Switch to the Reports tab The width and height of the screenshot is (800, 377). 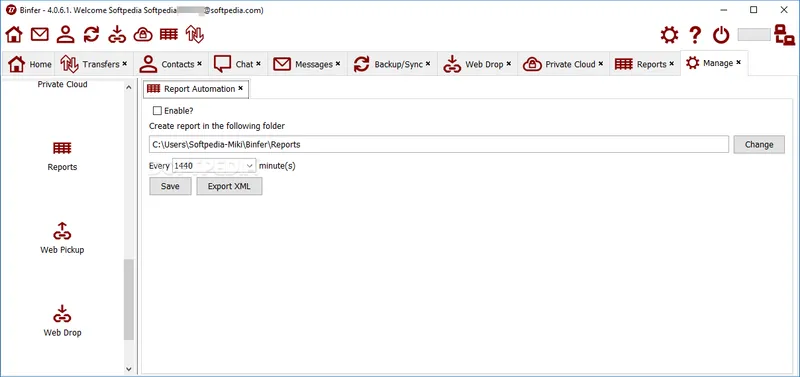pos(645,64)
